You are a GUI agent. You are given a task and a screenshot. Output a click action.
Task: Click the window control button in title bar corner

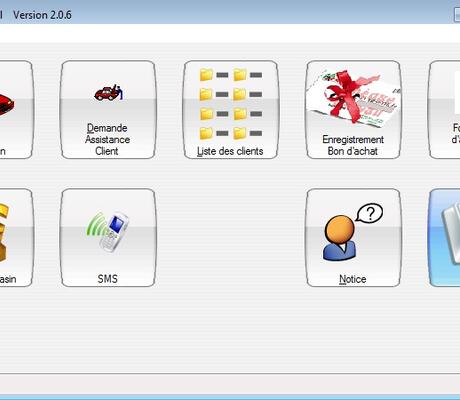pyautogui.click(x=457, y=15)
